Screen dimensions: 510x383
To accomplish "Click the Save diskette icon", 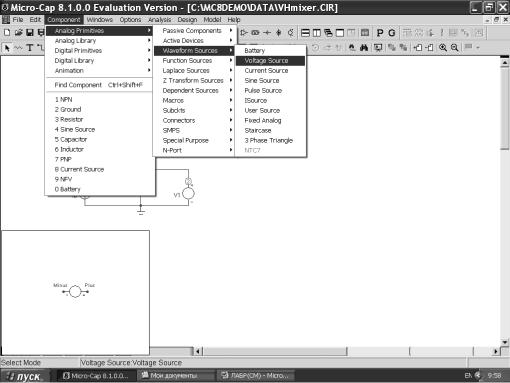I will (30, 33).
